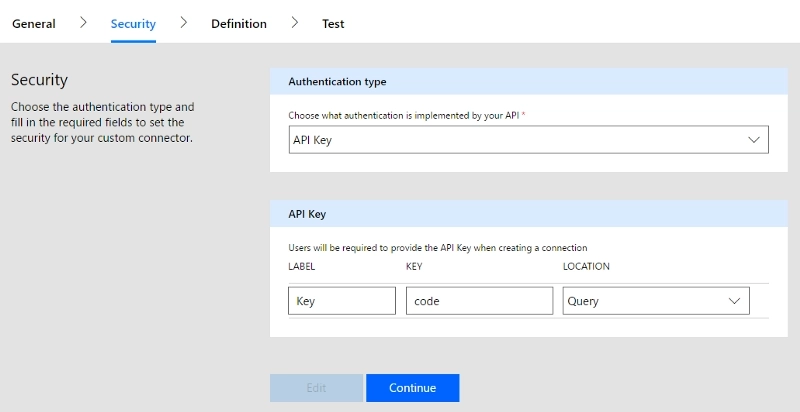Click the Key input field containing code
Screen dimensions: 800x412
(480, 301)
